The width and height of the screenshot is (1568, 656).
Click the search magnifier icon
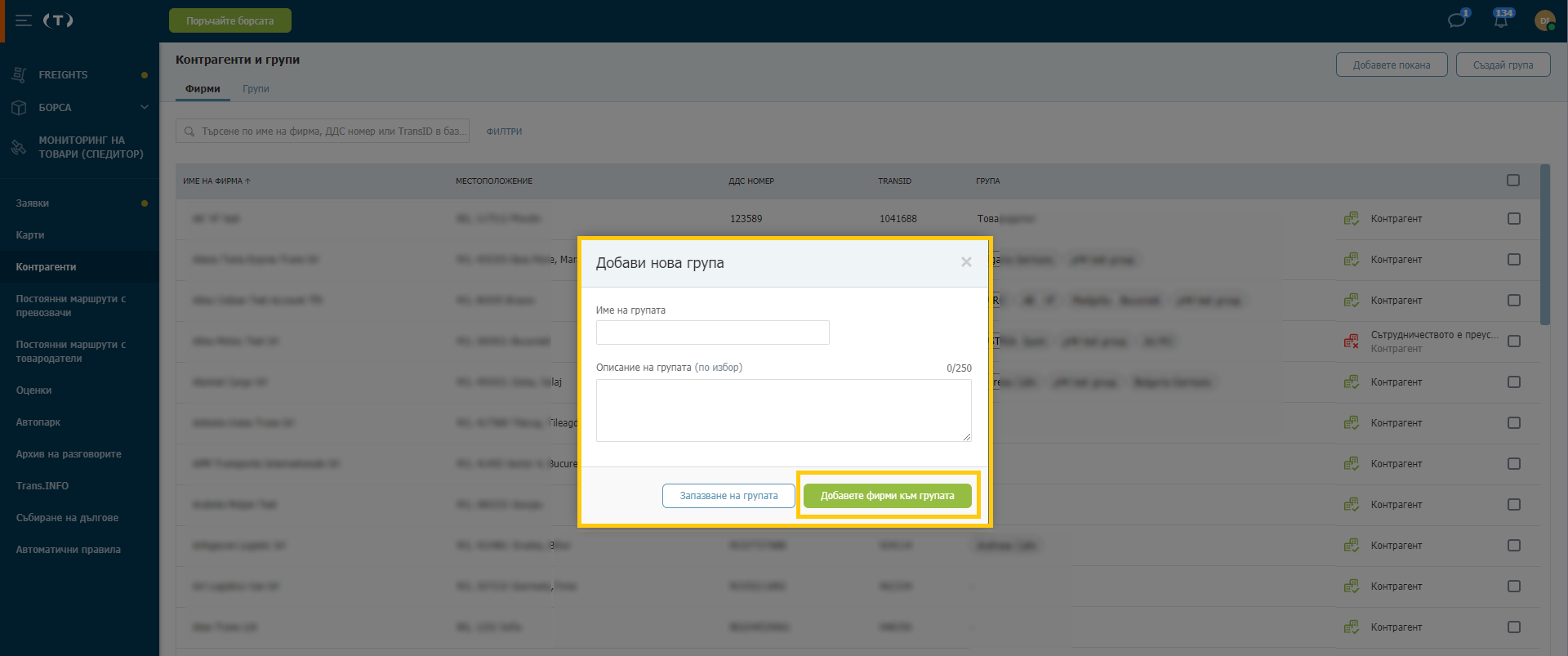[x=189, y=132]
